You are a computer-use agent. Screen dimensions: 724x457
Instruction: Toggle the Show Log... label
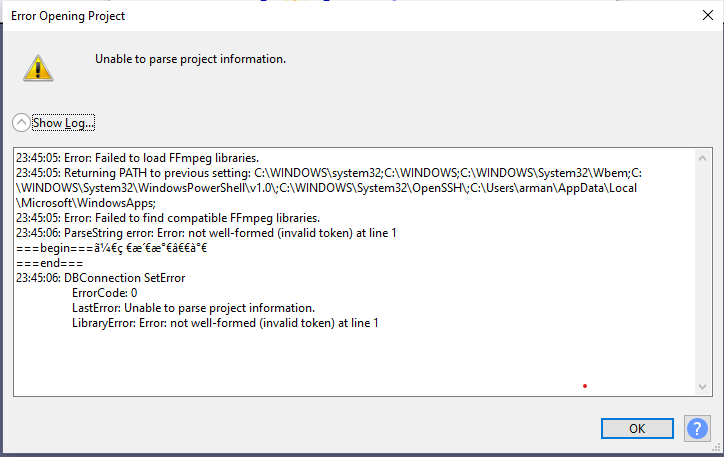(x=63, y=123)
